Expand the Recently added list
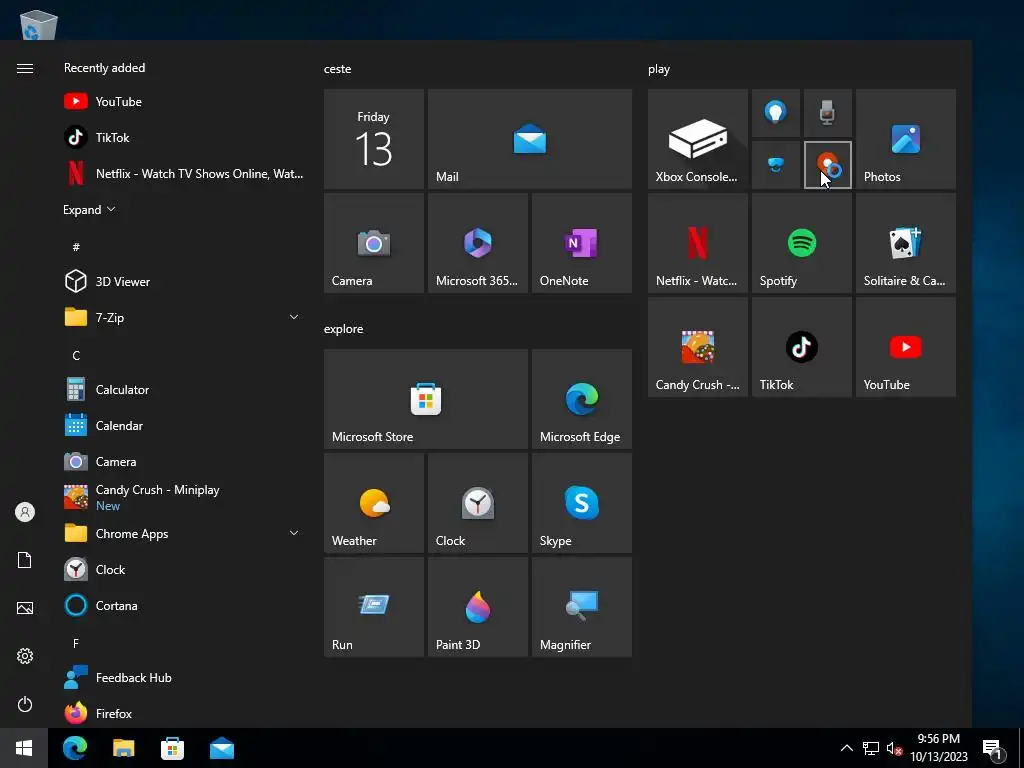The width and height of the screenshot is (1024, 768). (89, 210)
